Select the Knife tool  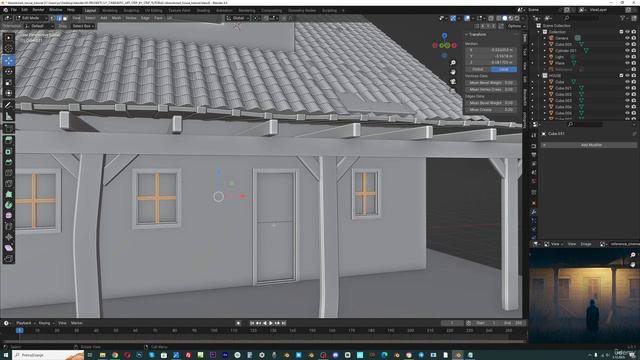coord(9,184)
